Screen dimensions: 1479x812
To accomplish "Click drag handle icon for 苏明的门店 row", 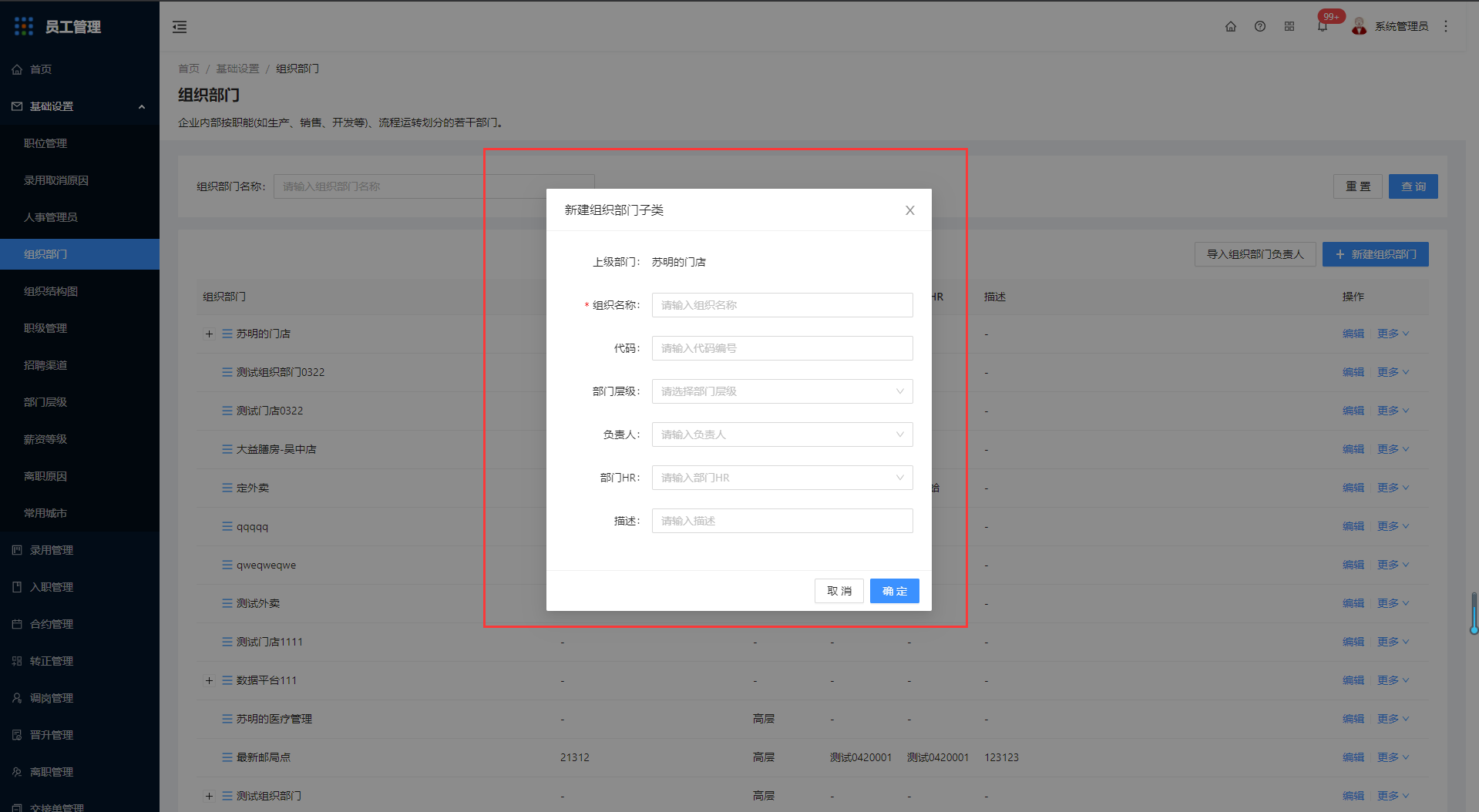I will [227, 334].
